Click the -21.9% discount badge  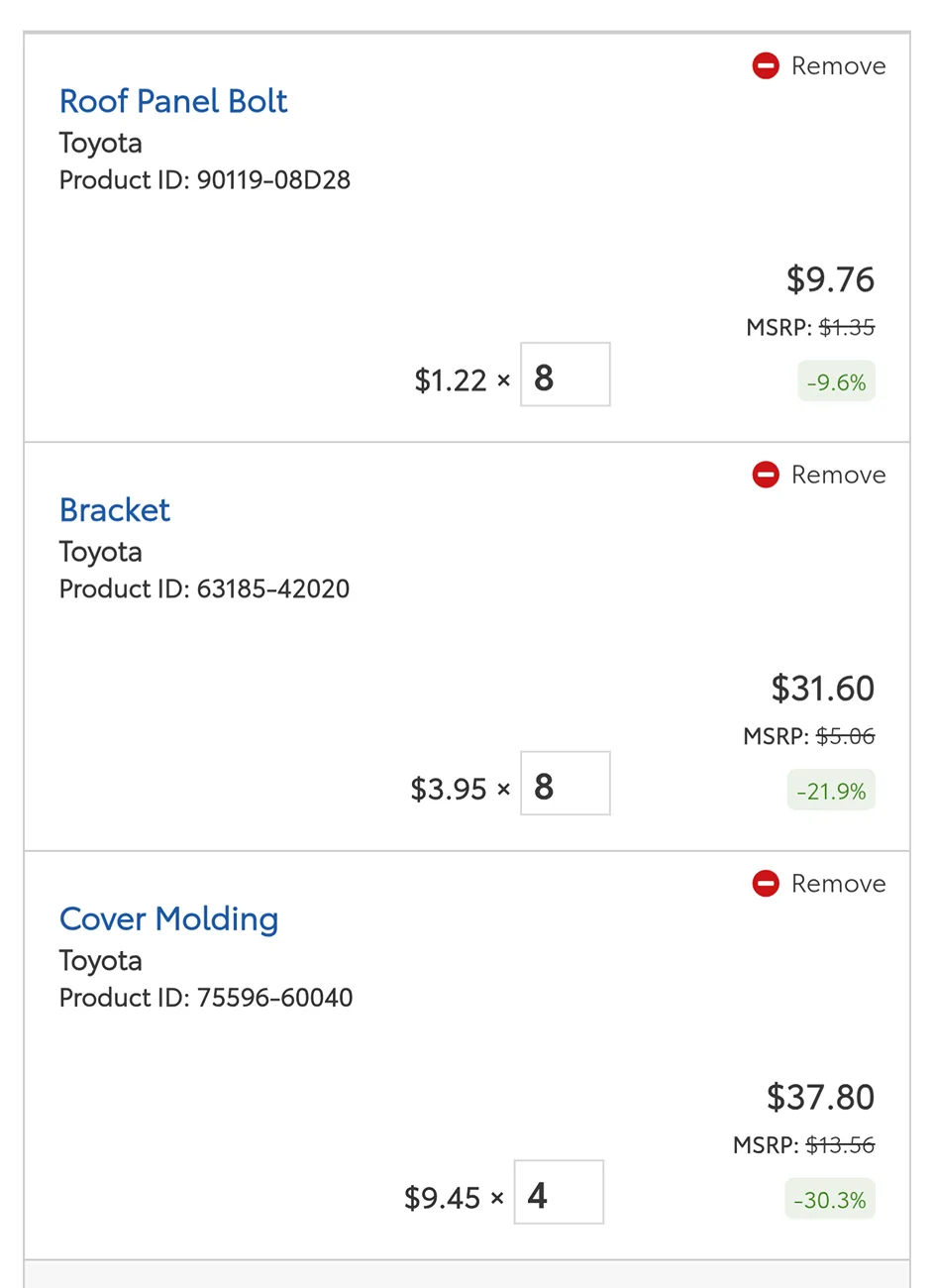(831, 792)
